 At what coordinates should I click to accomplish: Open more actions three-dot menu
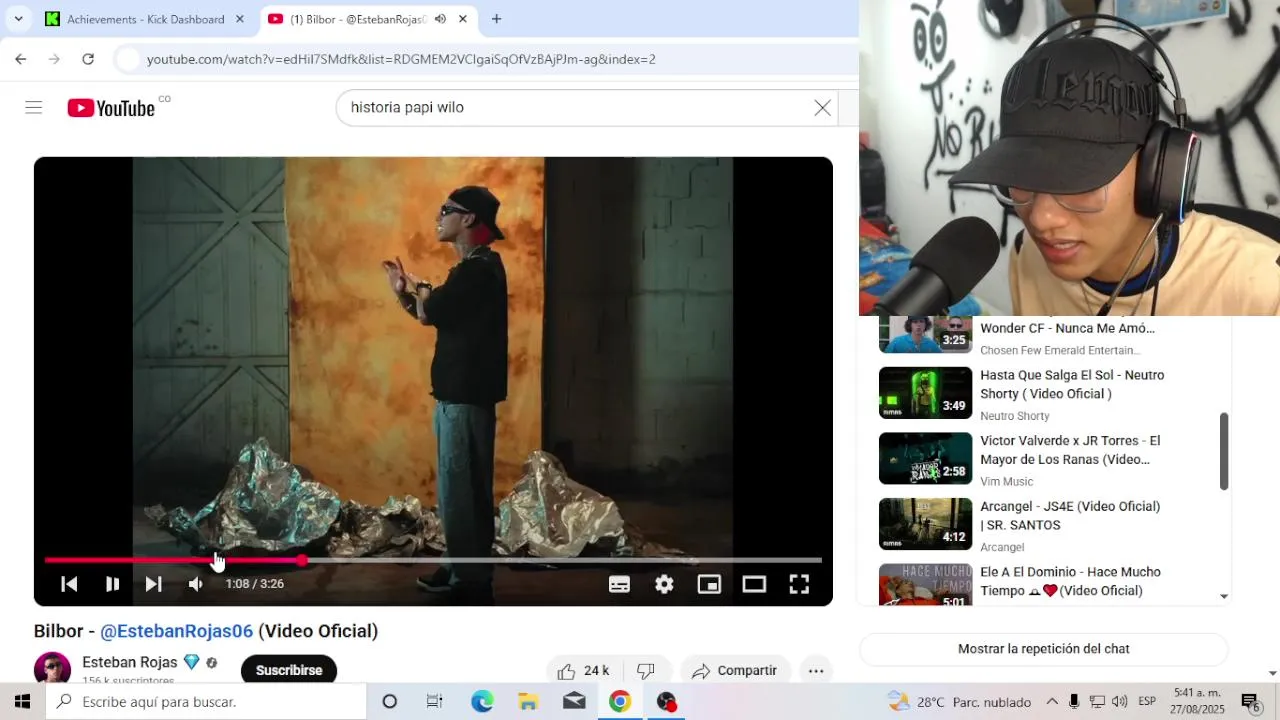[x=816, y=671]
